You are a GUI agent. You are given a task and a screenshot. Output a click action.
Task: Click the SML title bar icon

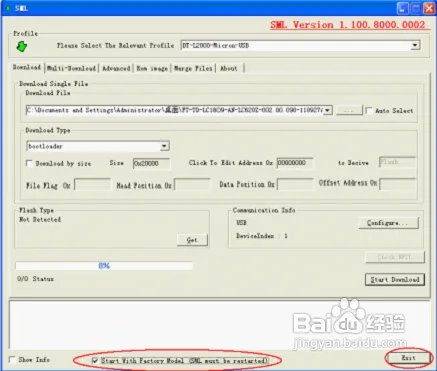click(8, 8)
